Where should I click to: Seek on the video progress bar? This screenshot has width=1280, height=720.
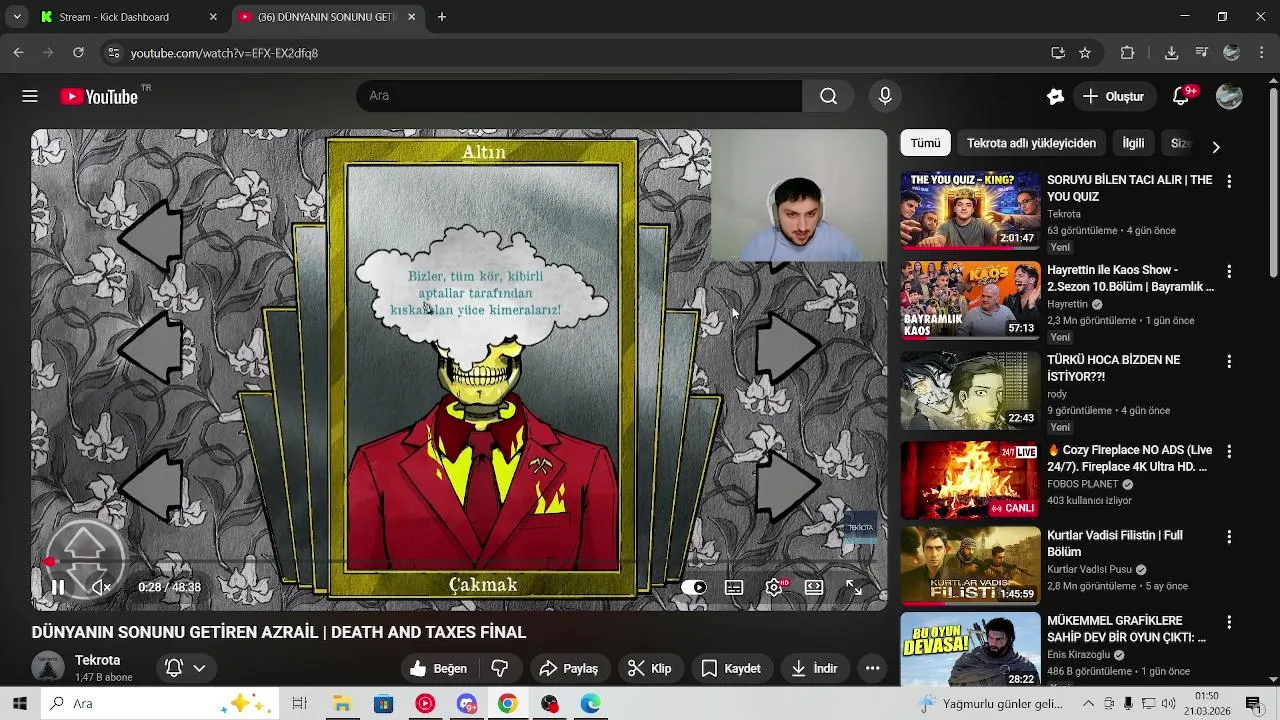coord(459,563)
